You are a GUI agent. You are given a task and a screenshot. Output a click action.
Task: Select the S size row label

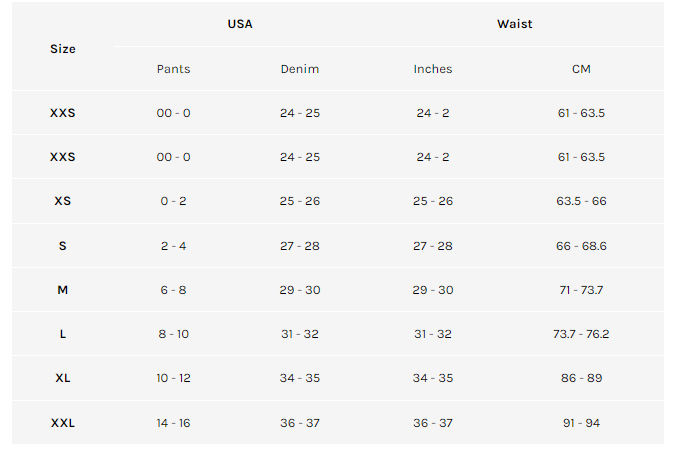63,246
